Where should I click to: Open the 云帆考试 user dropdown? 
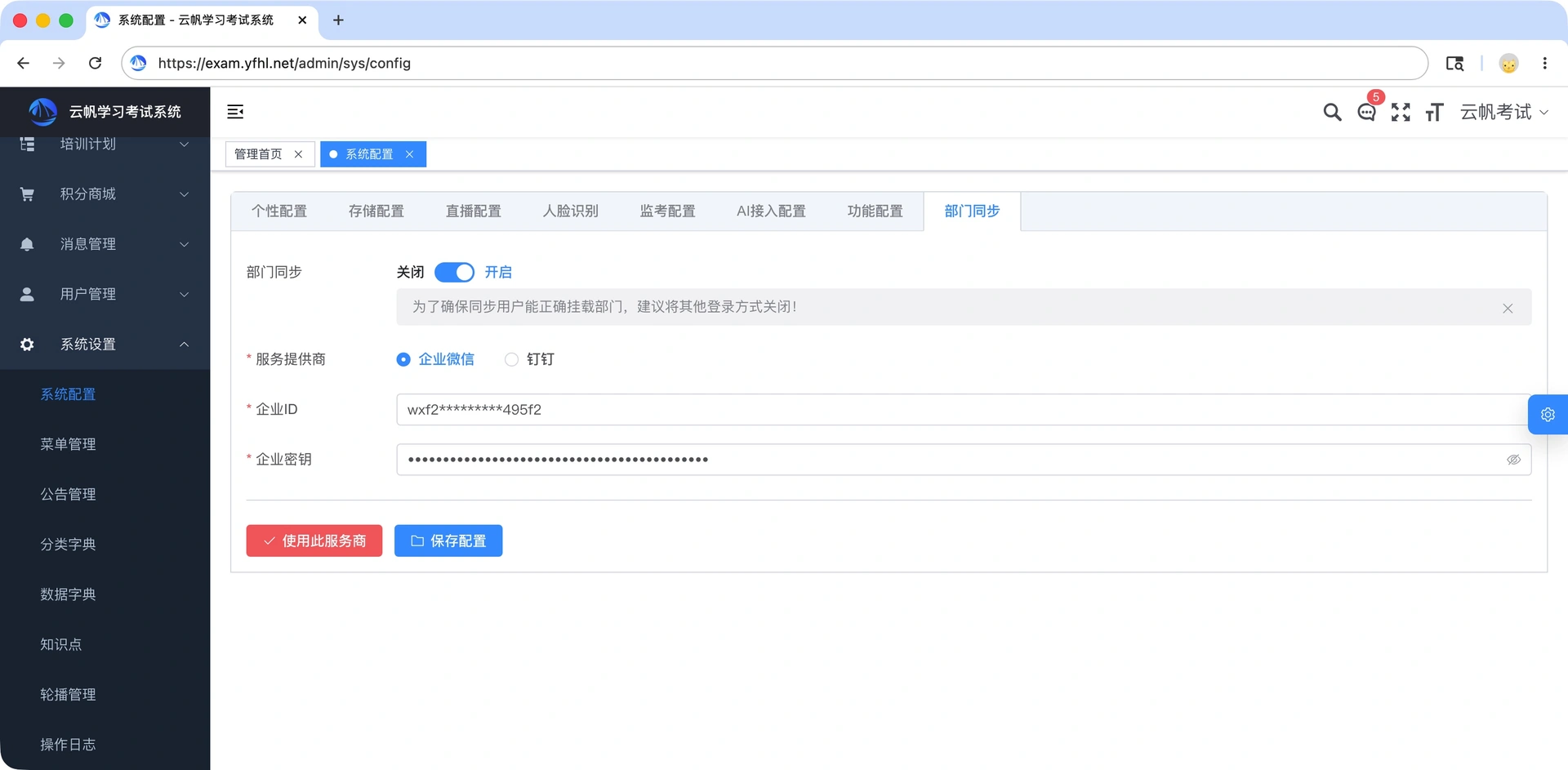click(1503, 113)
